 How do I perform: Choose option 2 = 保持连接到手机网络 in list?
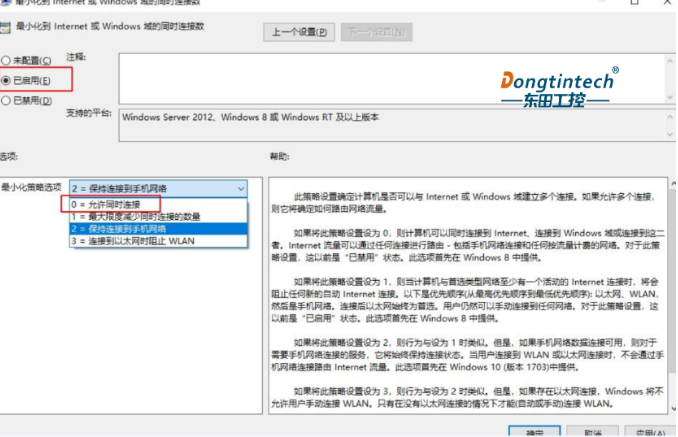(158, 228)
